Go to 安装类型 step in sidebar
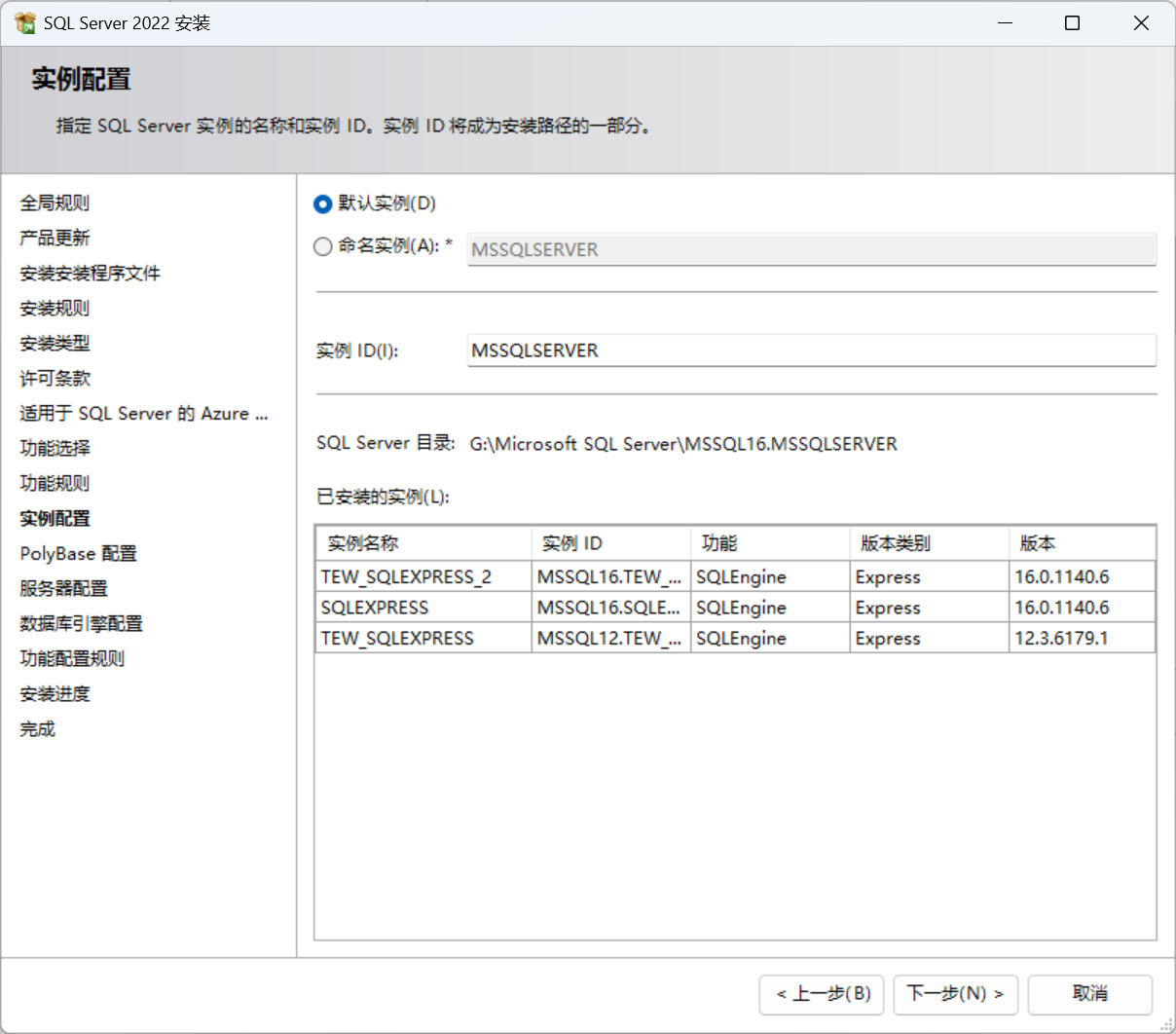This screenshot has width=1176, height=1034. (x=55, y=343)
